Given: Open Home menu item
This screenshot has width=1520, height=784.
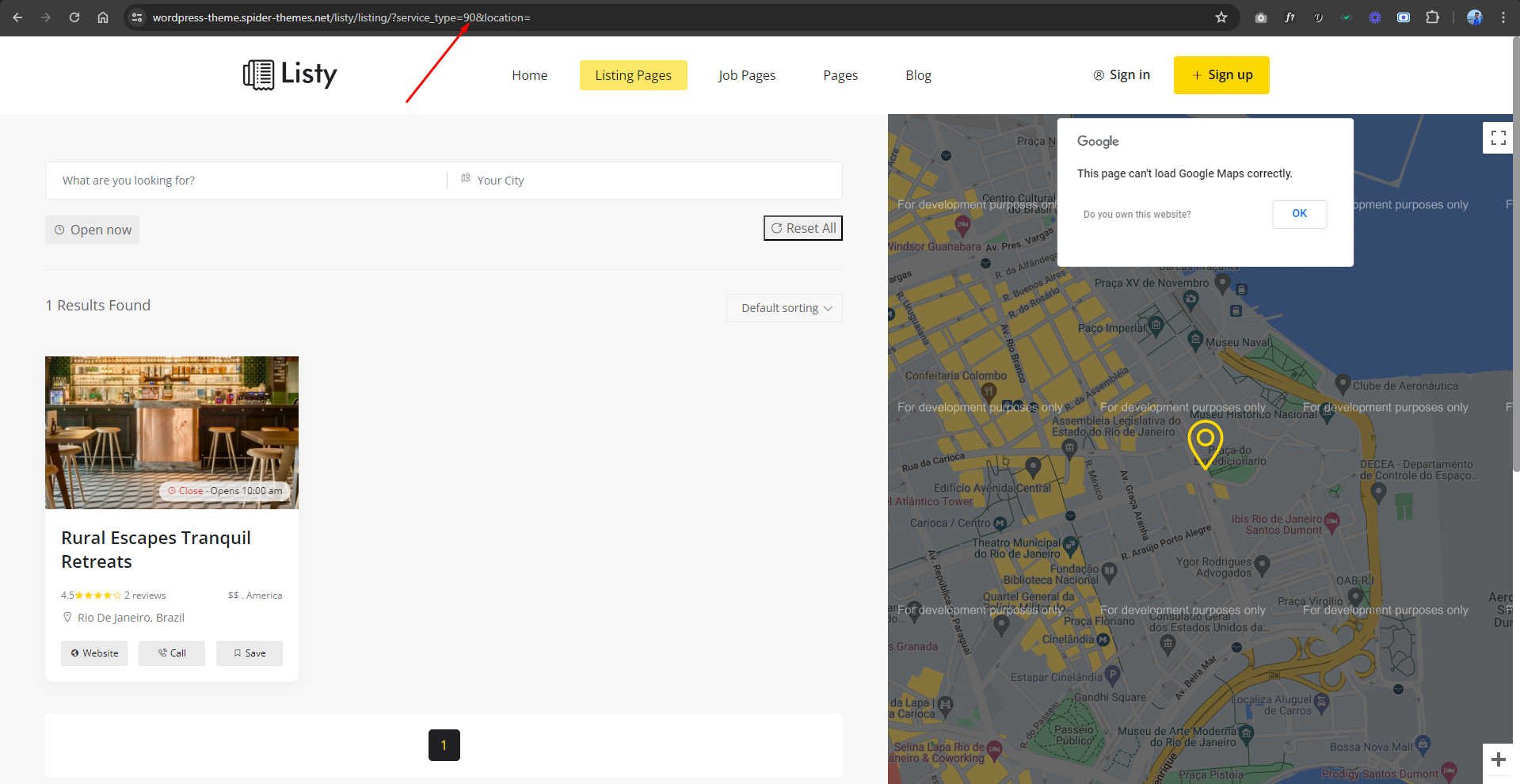Looking at the screenshot, I should 529,75.
